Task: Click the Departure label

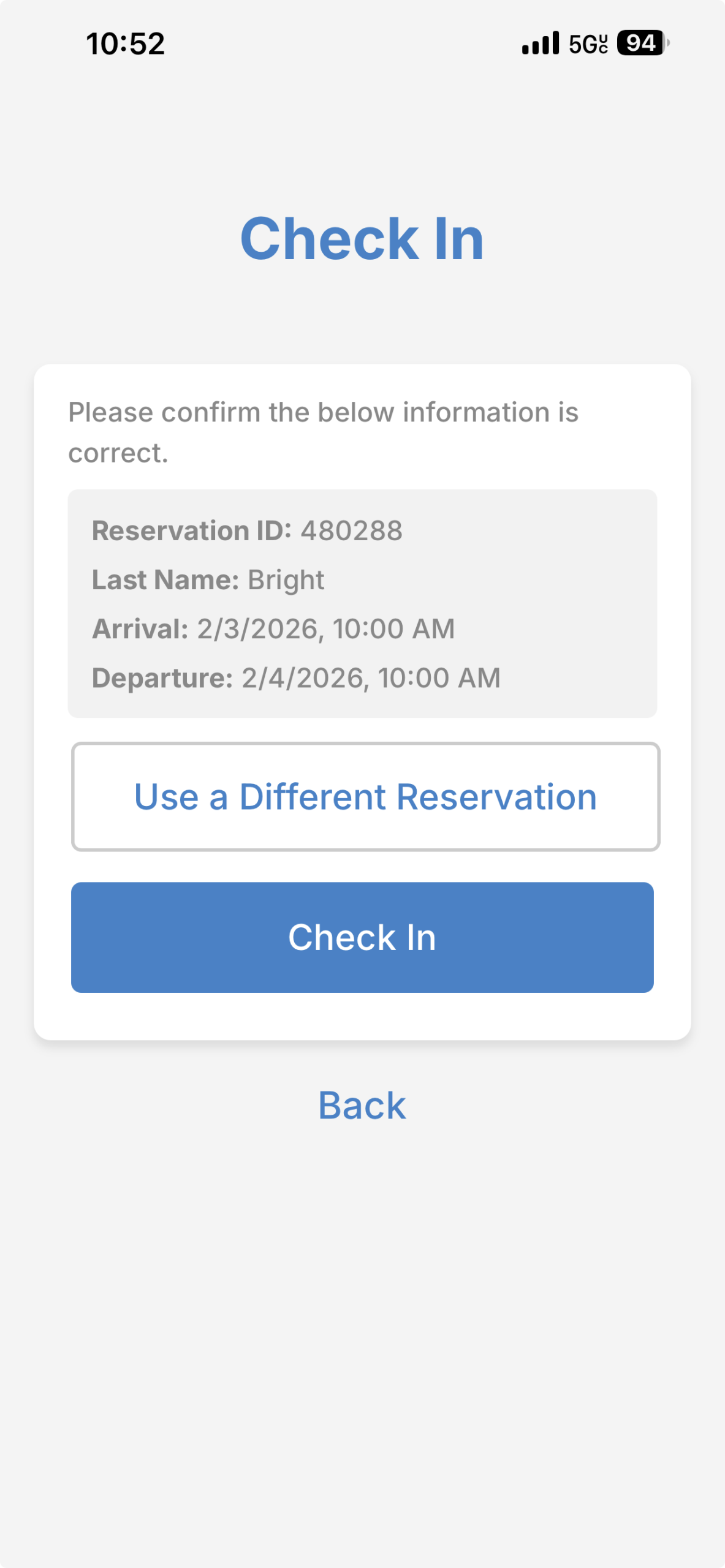Action: click(x=162, y=678)
